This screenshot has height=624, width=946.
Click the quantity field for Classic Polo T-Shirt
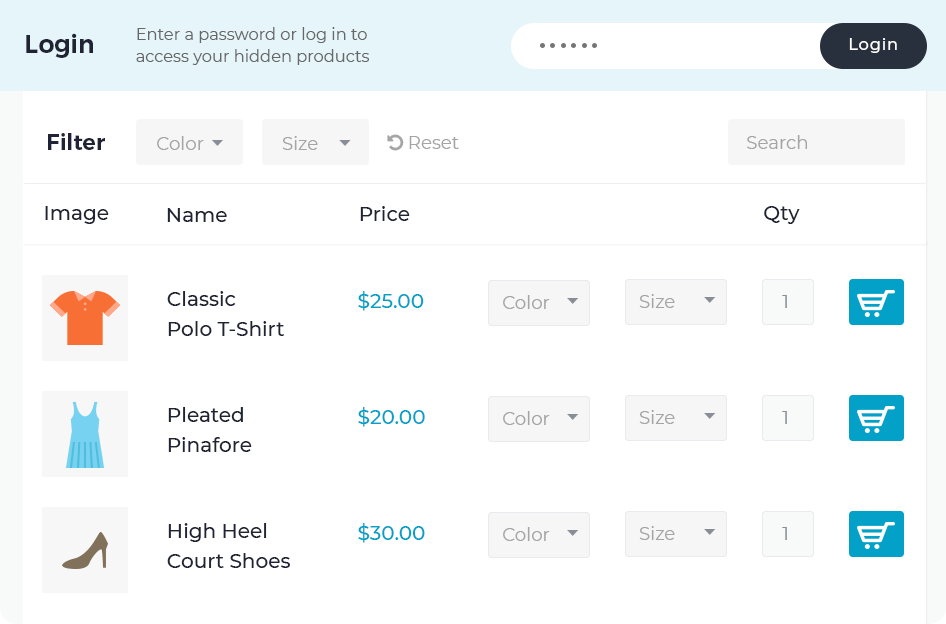pyautogui.click(x=787, y=301)
